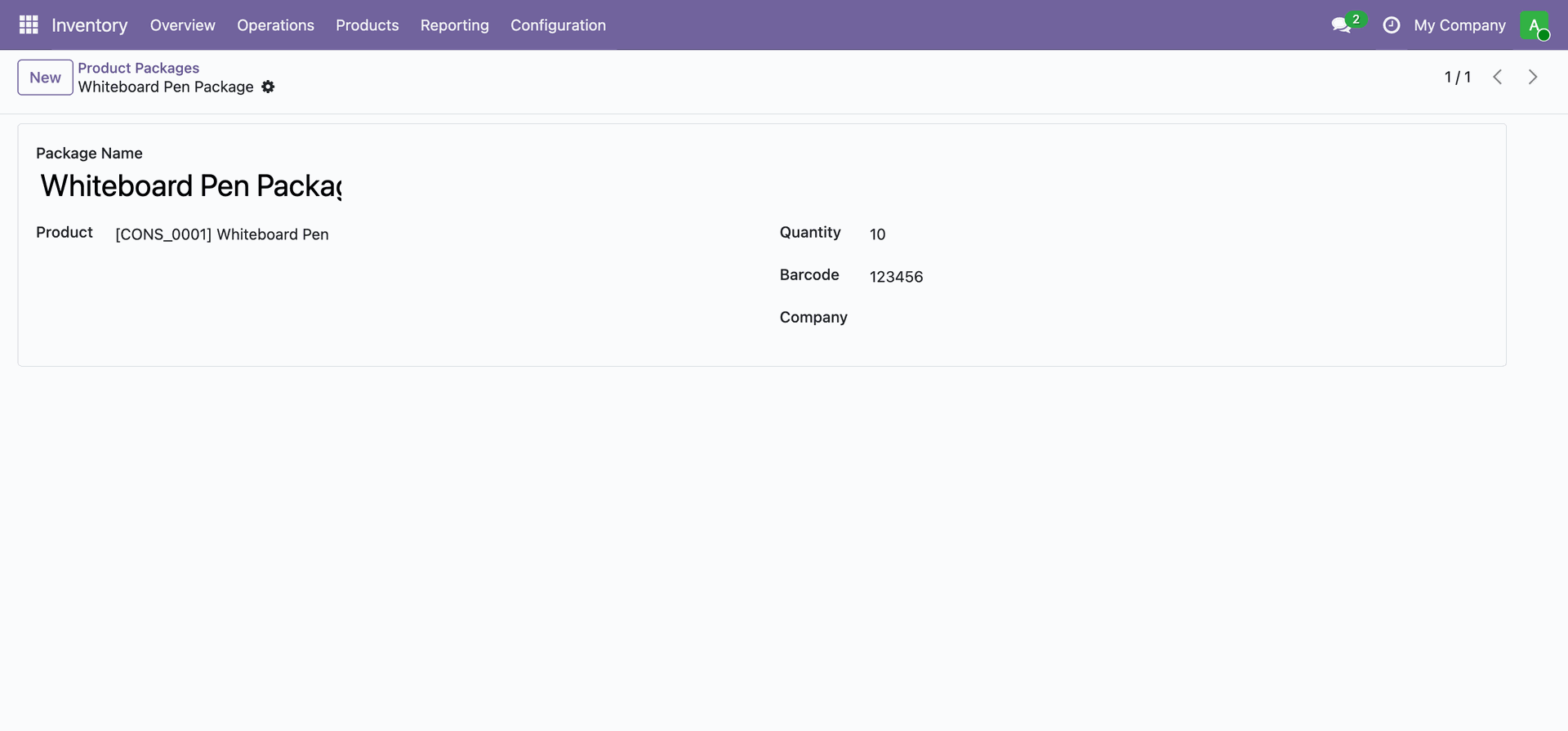Edit the Package Name field
This screenshot has height=731, width=1568.
[190, 186]
